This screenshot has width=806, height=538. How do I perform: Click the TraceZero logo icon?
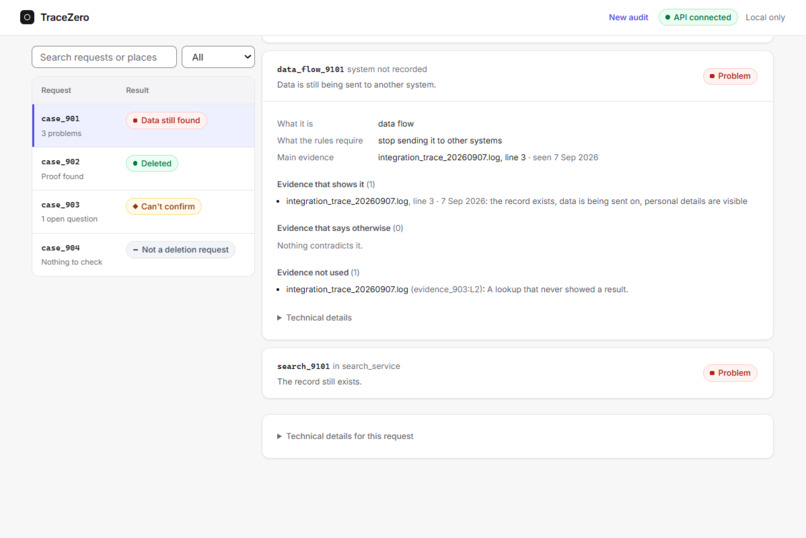point(27,17)
